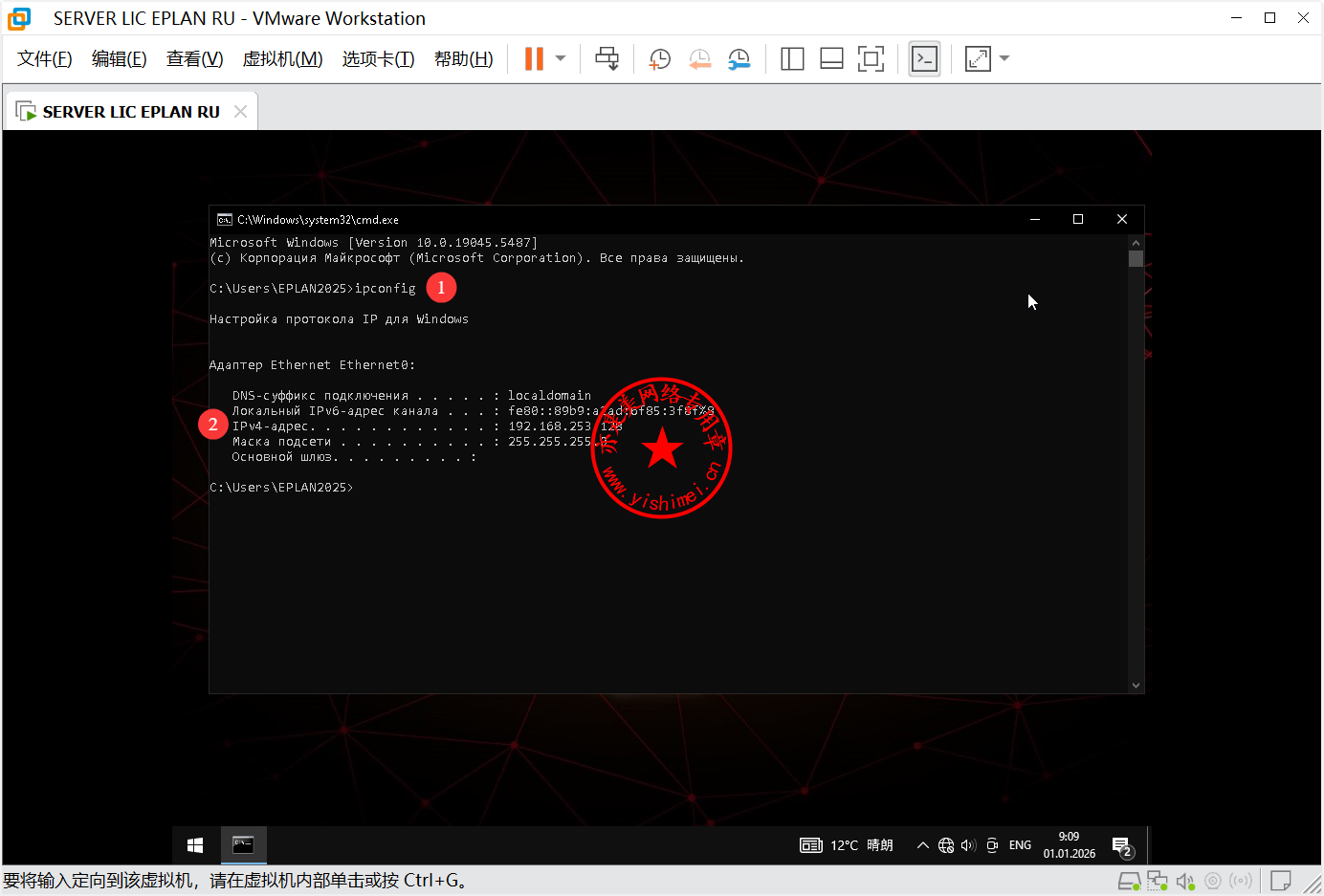1324x896 pixels.
Task: Click the cmd window vertical scrollbar
Action: pyautogui.click(x=1136, y=459)
